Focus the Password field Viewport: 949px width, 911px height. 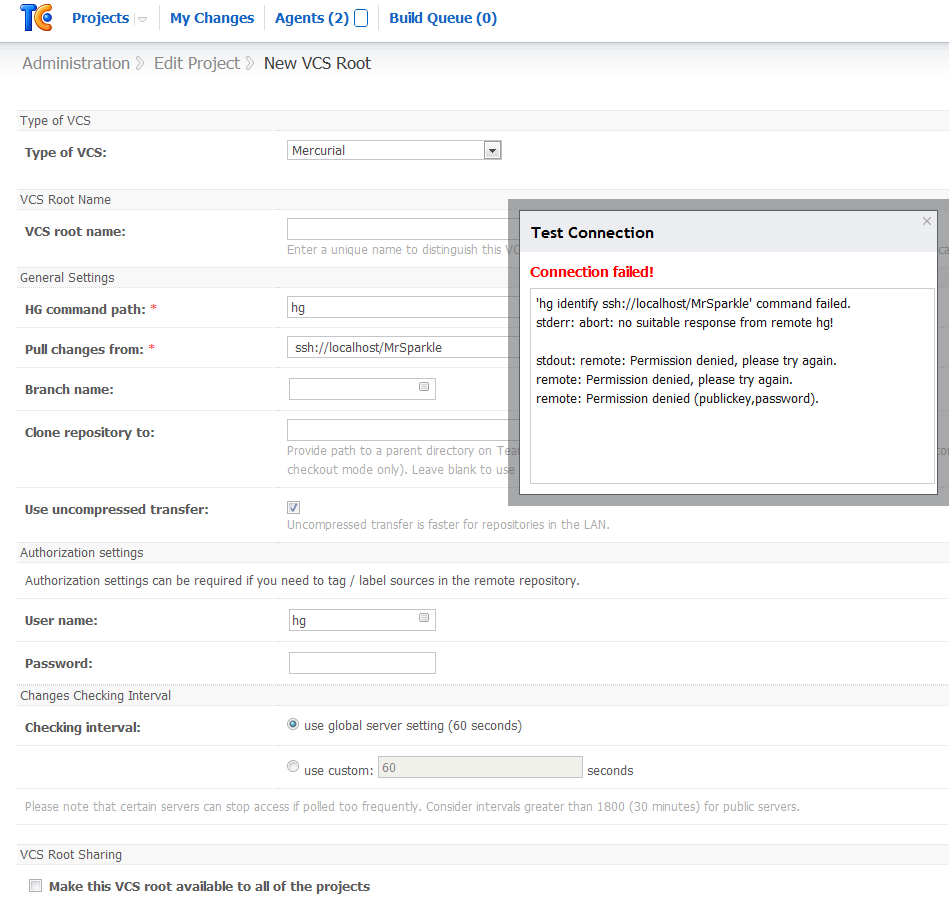click(x=362, y=663)
